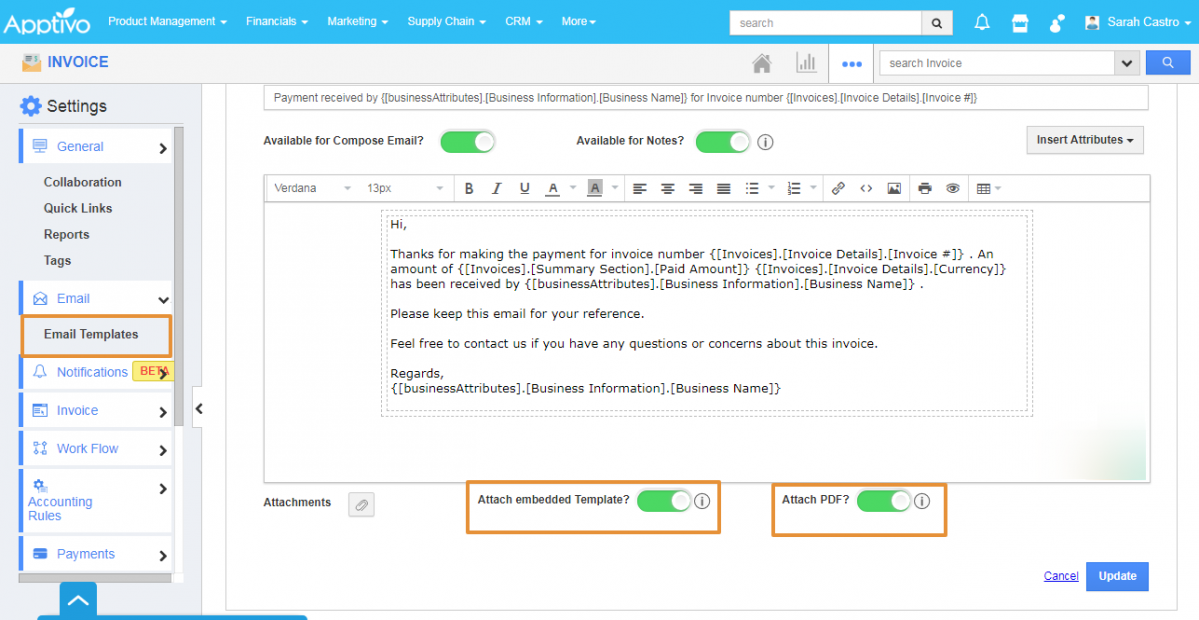Open the app store icon in header
This screenshot has width=1199, height=620.
pyautogui.click(x=1020, y=22)
